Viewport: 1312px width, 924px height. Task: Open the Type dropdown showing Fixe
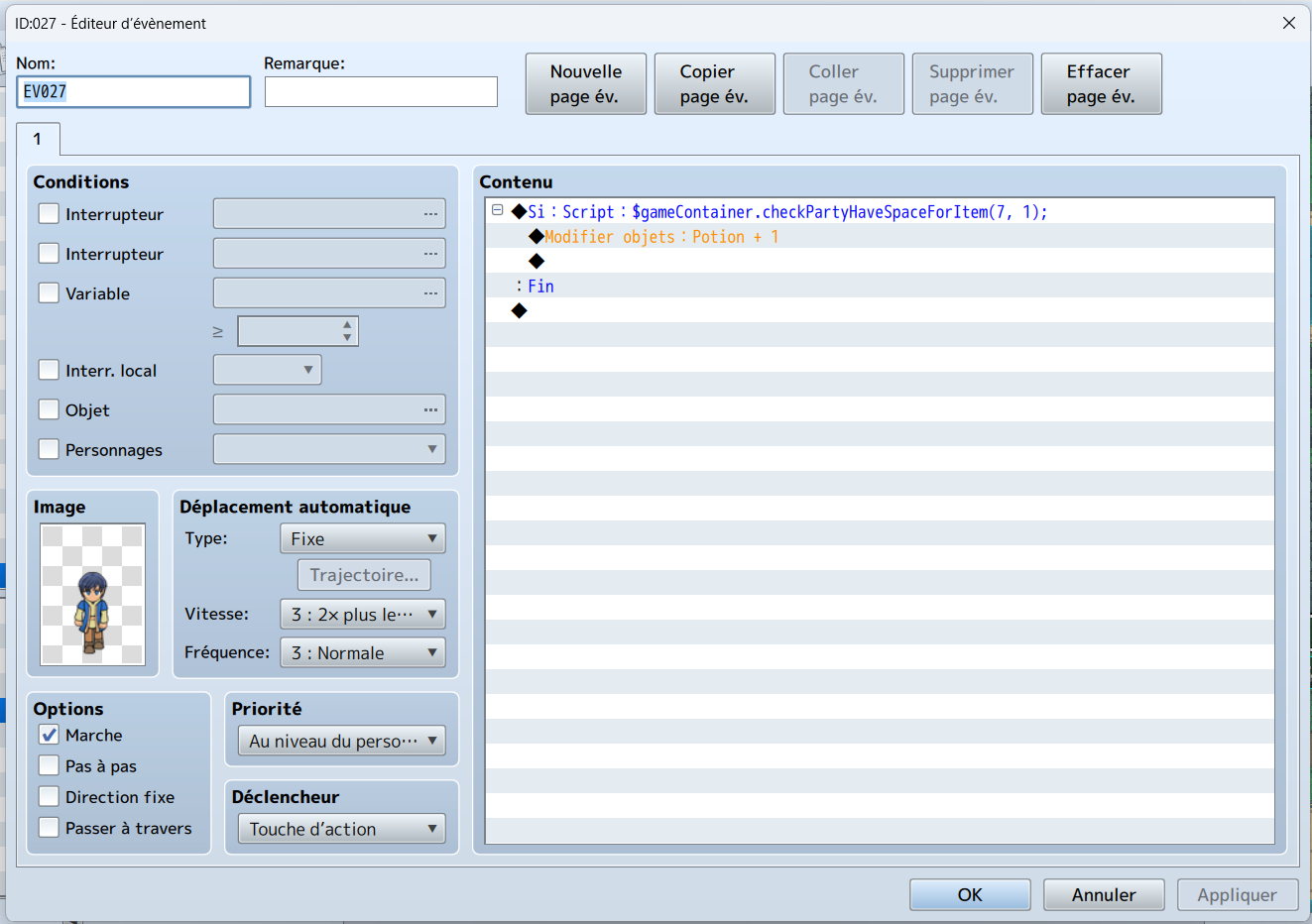click(x=363, y=539)
